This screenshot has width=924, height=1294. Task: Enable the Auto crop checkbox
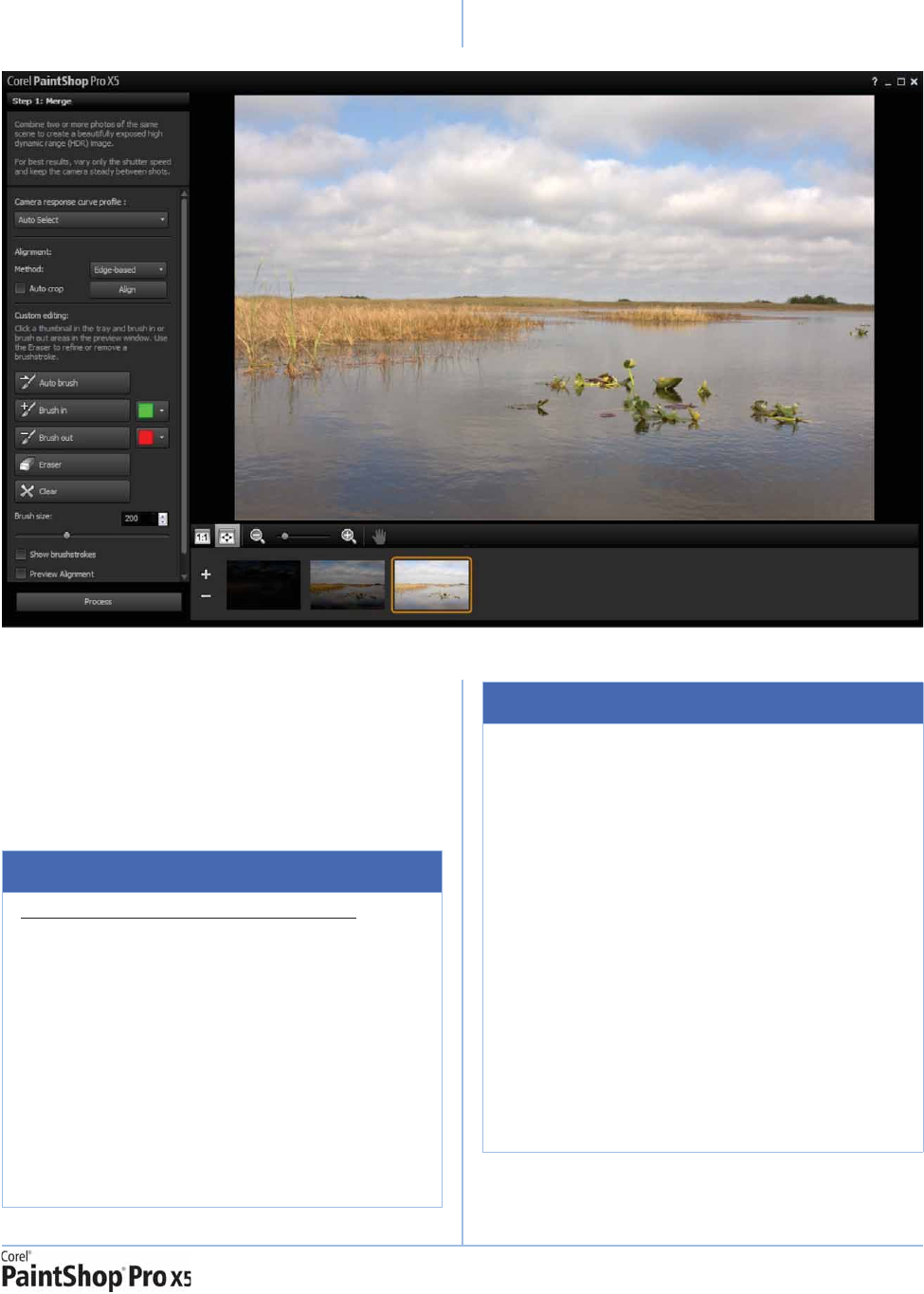click(x=20, y=288)
